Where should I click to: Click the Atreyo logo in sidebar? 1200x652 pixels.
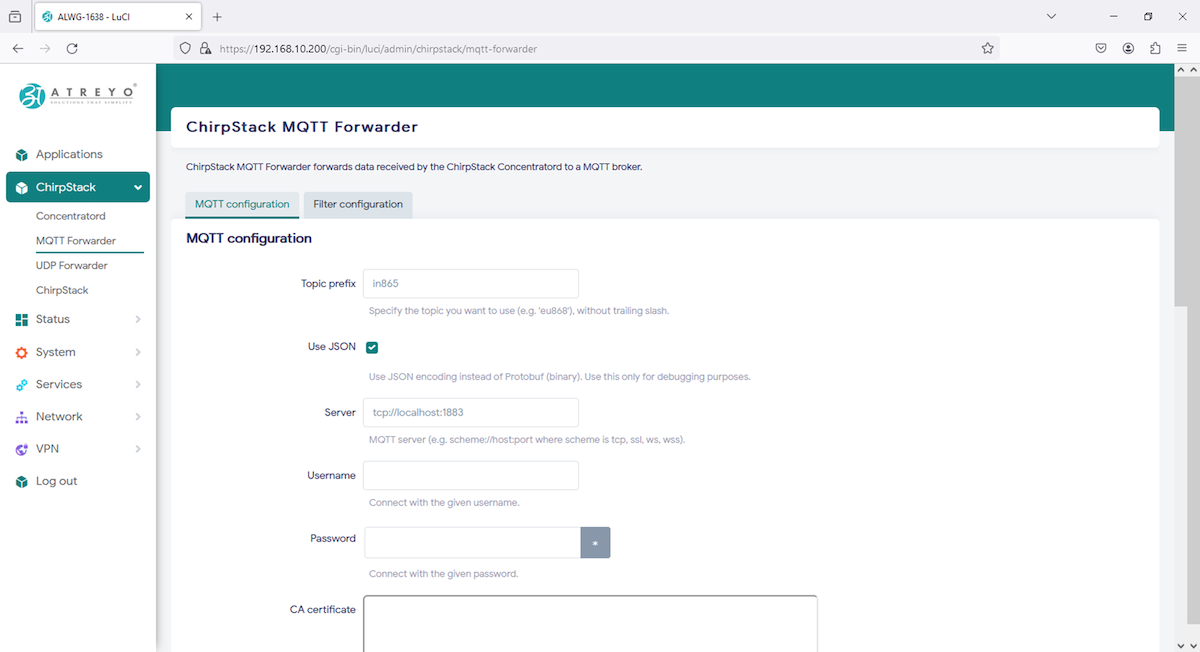click(78, 95)
